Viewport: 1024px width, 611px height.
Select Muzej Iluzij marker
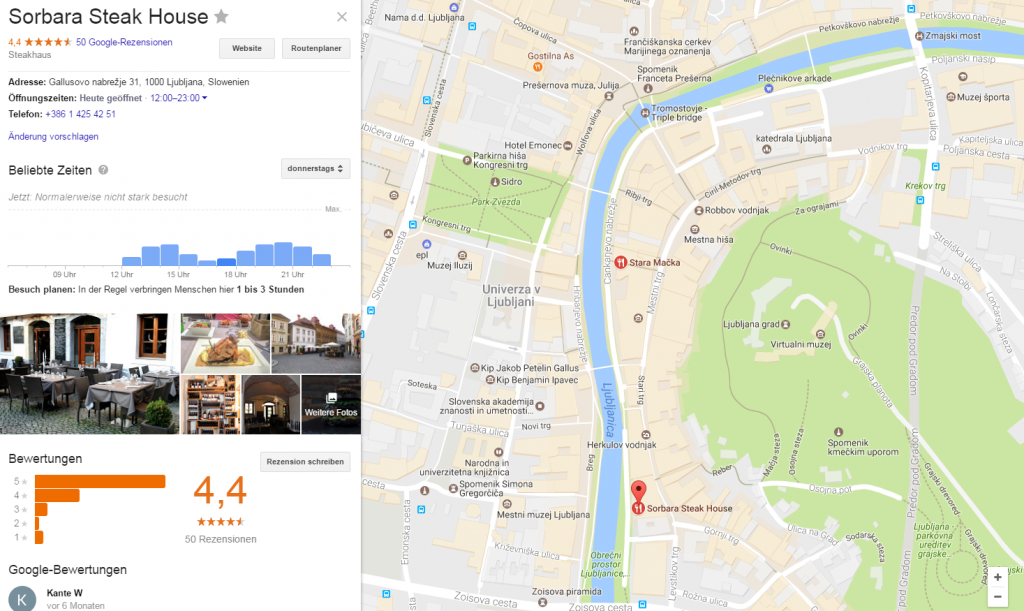point(462,255)
